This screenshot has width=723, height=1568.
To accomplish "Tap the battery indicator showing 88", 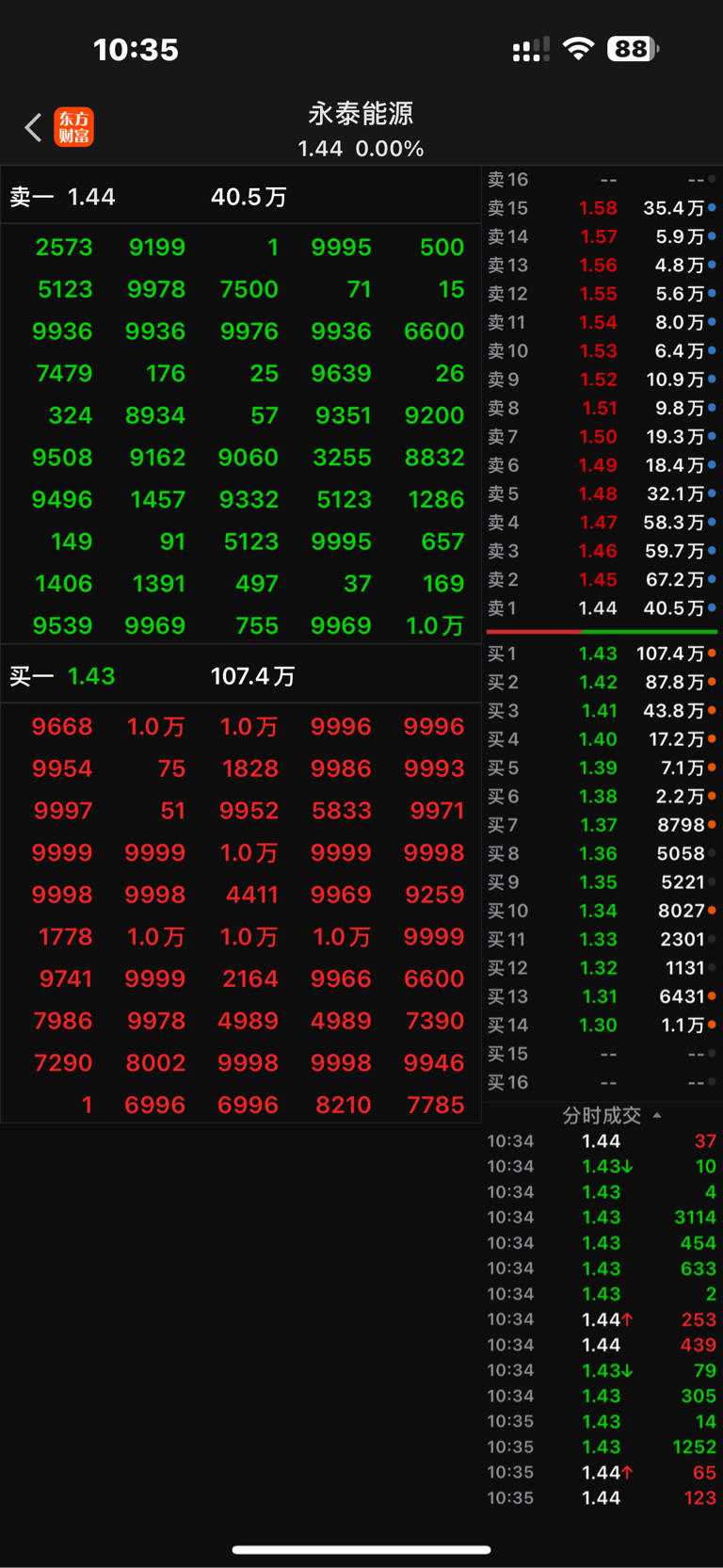I will [633, 49].
